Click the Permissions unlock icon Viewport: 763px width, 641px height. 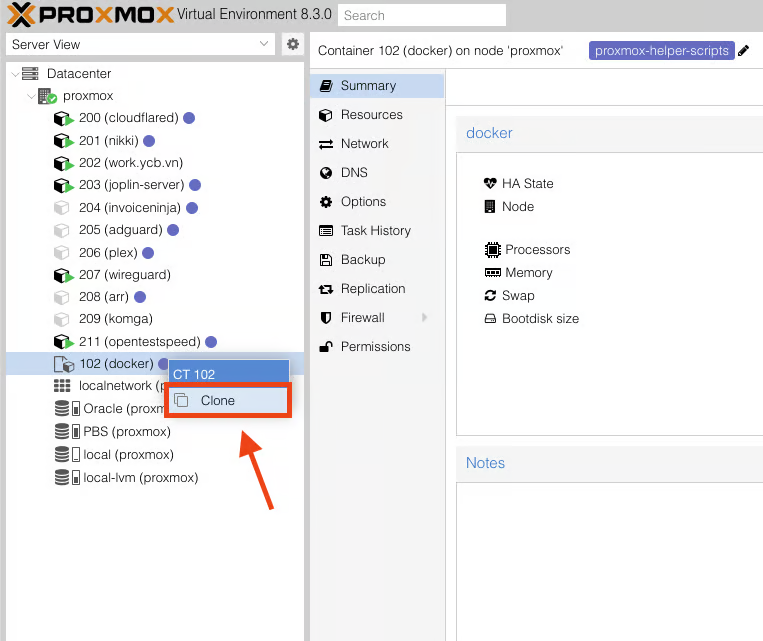pyautogui.click(x=326, y=347)
